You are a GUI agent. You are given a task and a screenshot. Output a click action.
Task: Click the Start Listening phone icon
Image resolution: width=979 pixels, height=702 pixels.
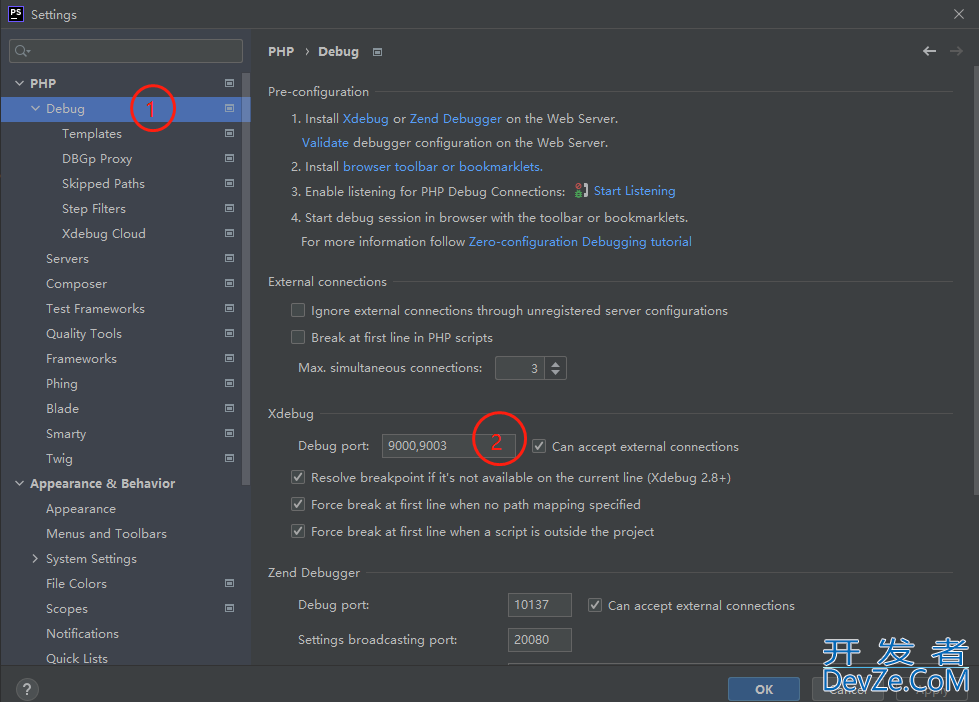(581, 190)
